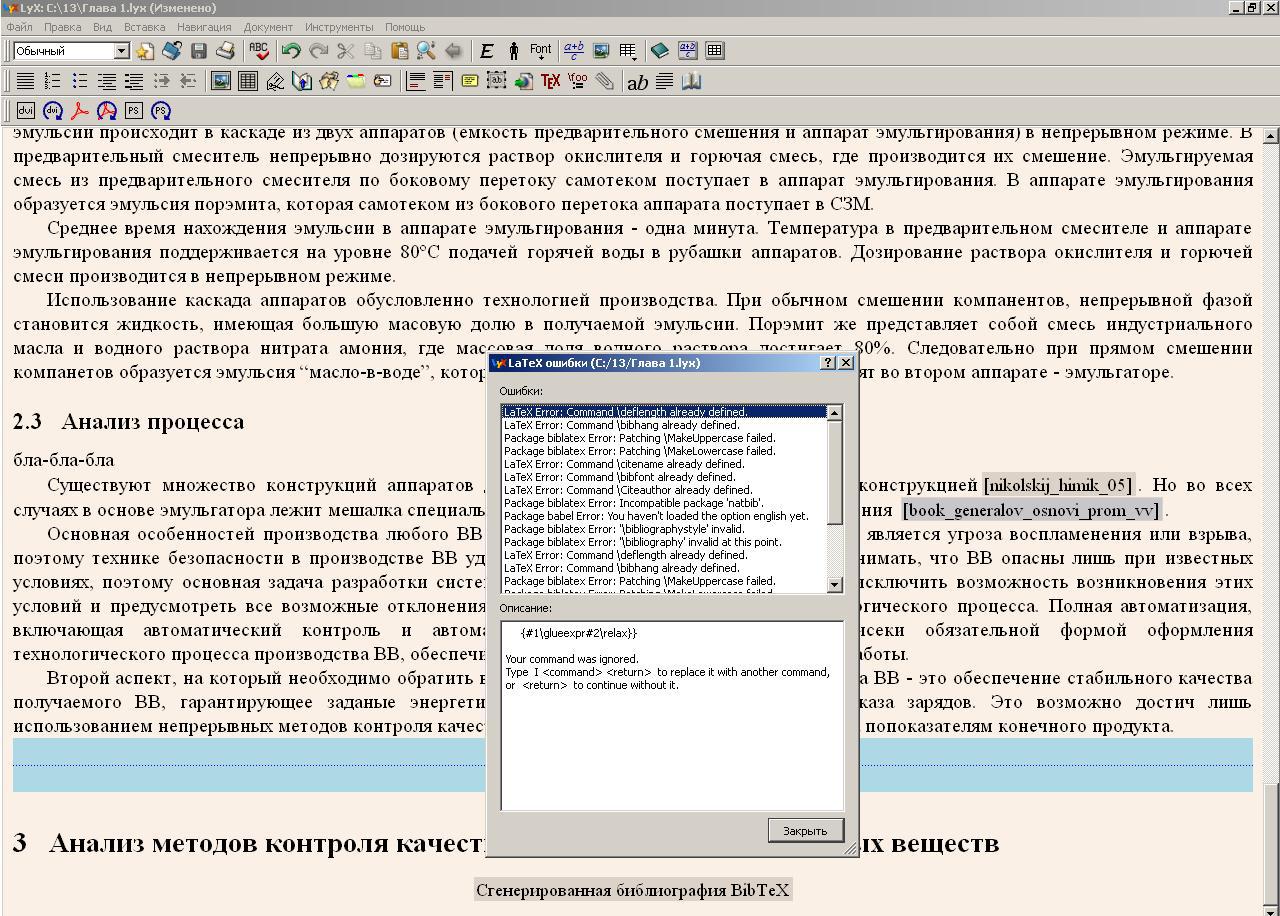Click citation nikolskij_himik_05 inset

tap(1059, 485)
